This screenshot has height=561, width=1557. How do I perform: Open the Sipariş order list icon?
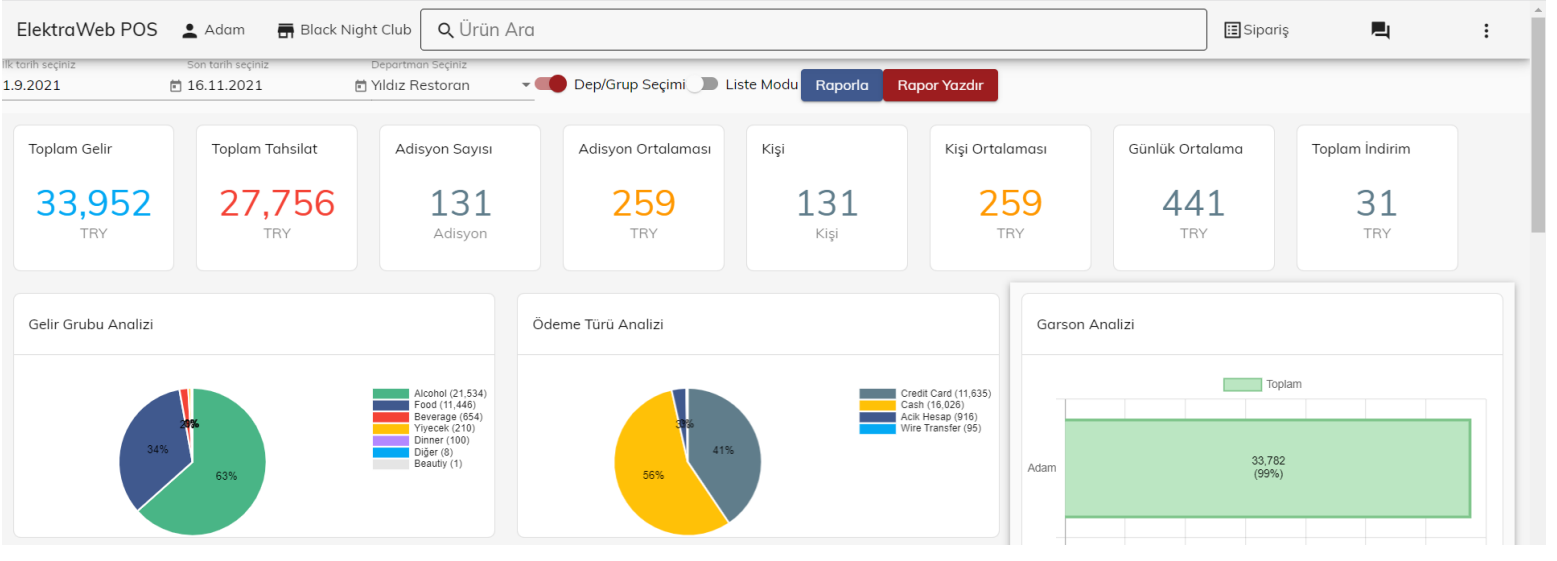click(1232, 30)
